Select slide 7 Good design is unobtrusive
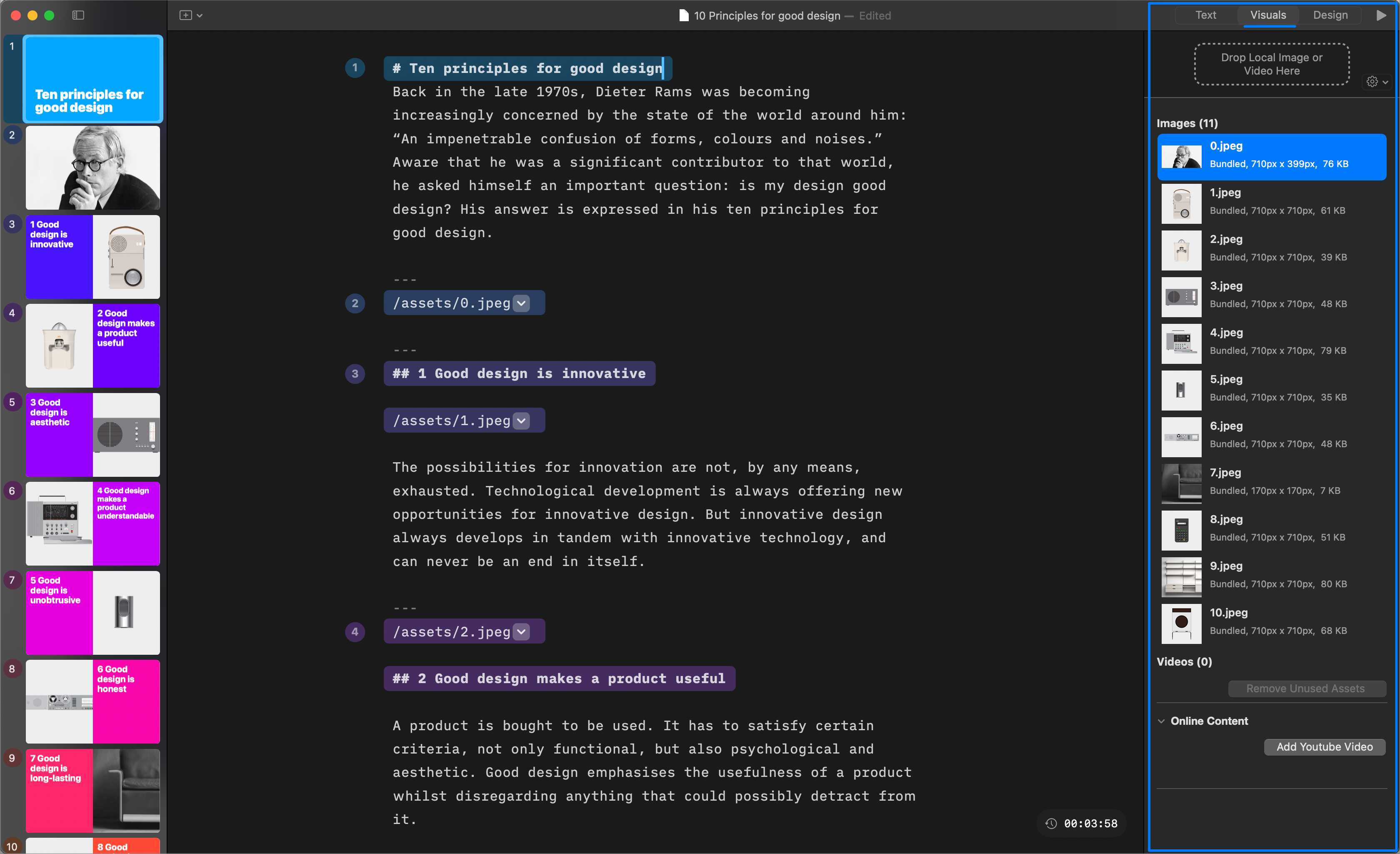This screenshot has width=1400, height=854. click(x=92, y=613)
